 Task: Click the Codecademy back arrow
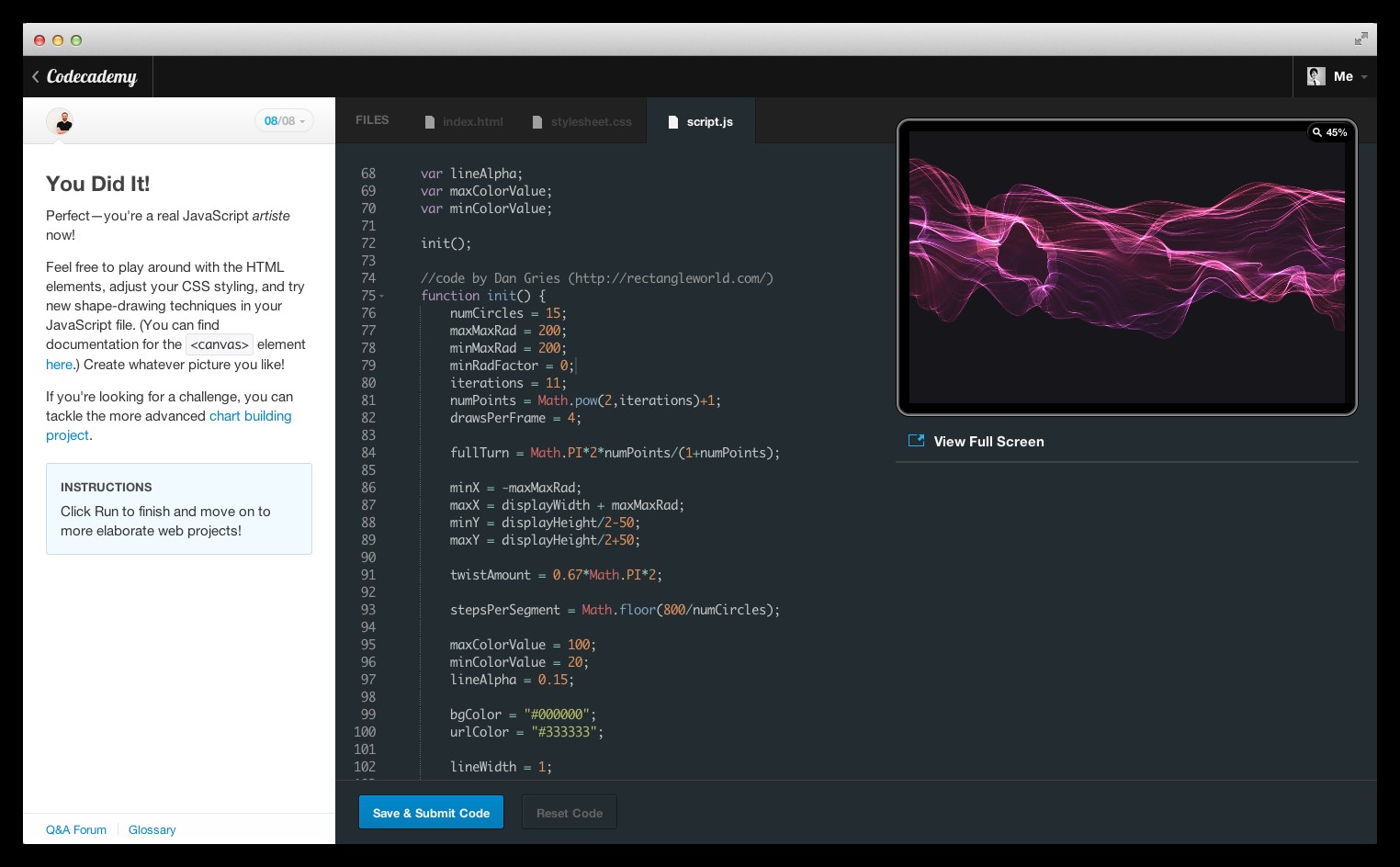[x=35, y=76]
